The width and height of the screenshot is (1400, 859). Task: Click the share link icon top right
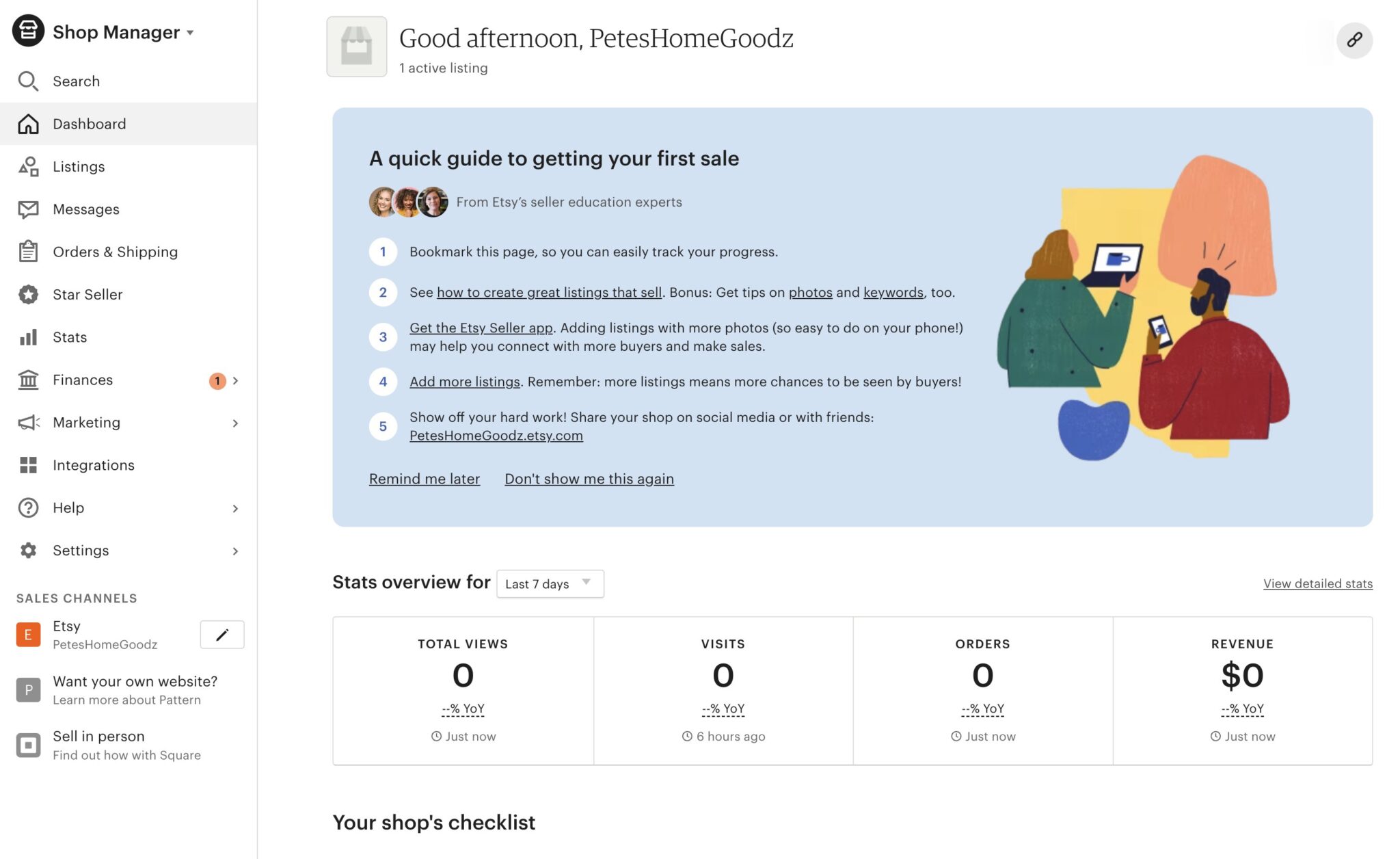pos(1354,40)
